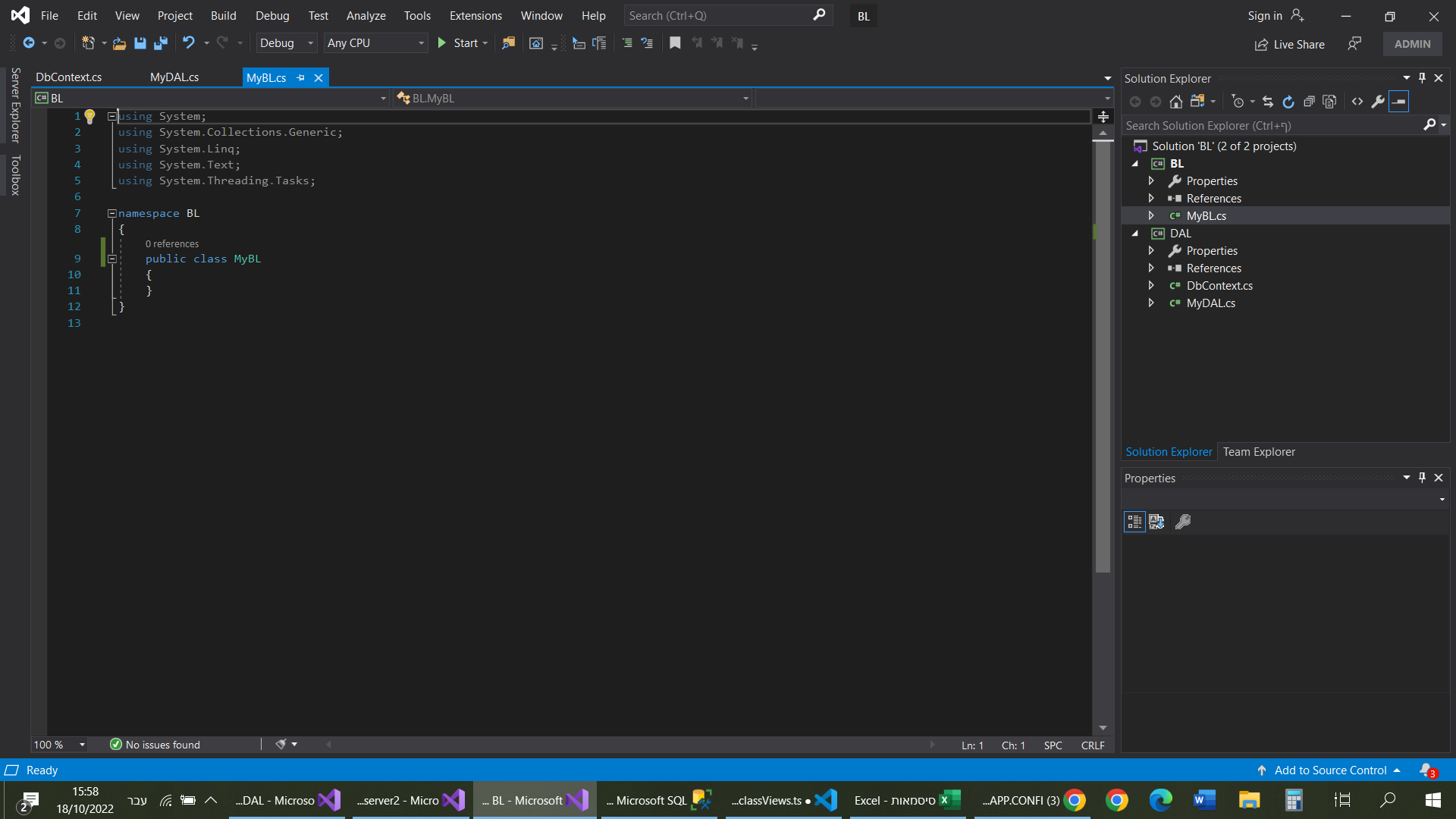Toggle pin on MyBL.cs tab
Image resolution: width=1456 pixels, height=819 pixels.
tap(301, 77)
